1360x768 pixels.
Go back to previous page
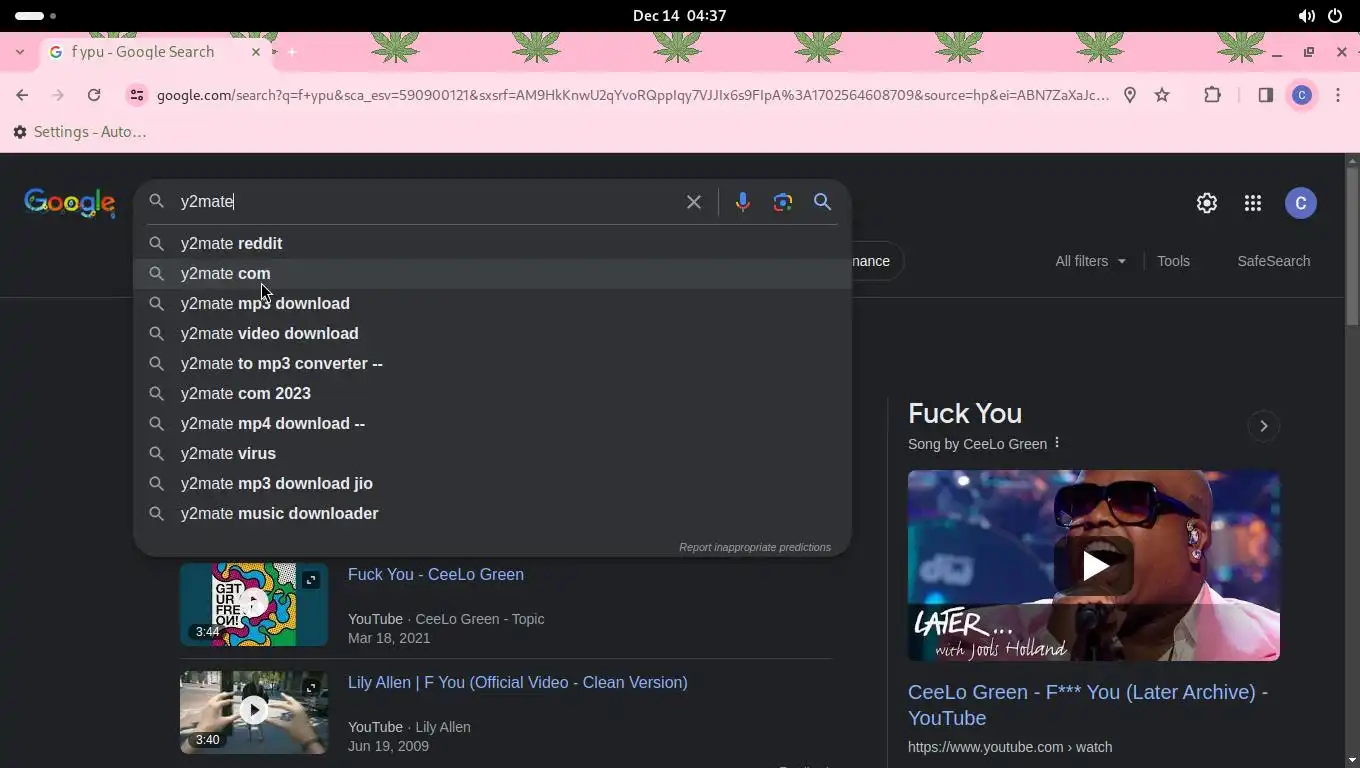point(22,95)
